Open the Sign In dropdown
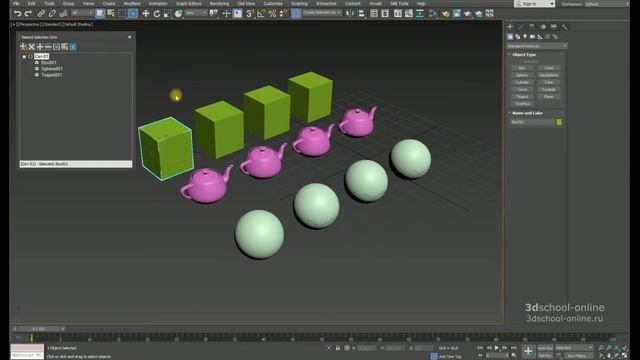The height and width of the screenshot is (360, 640). point(534,4)
